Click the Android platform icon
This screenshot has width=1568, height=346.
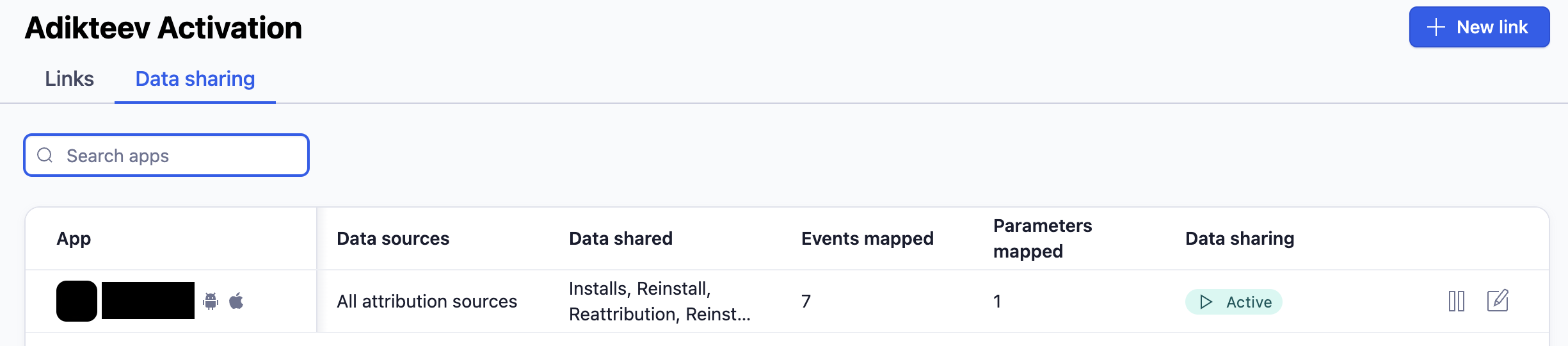211,301
